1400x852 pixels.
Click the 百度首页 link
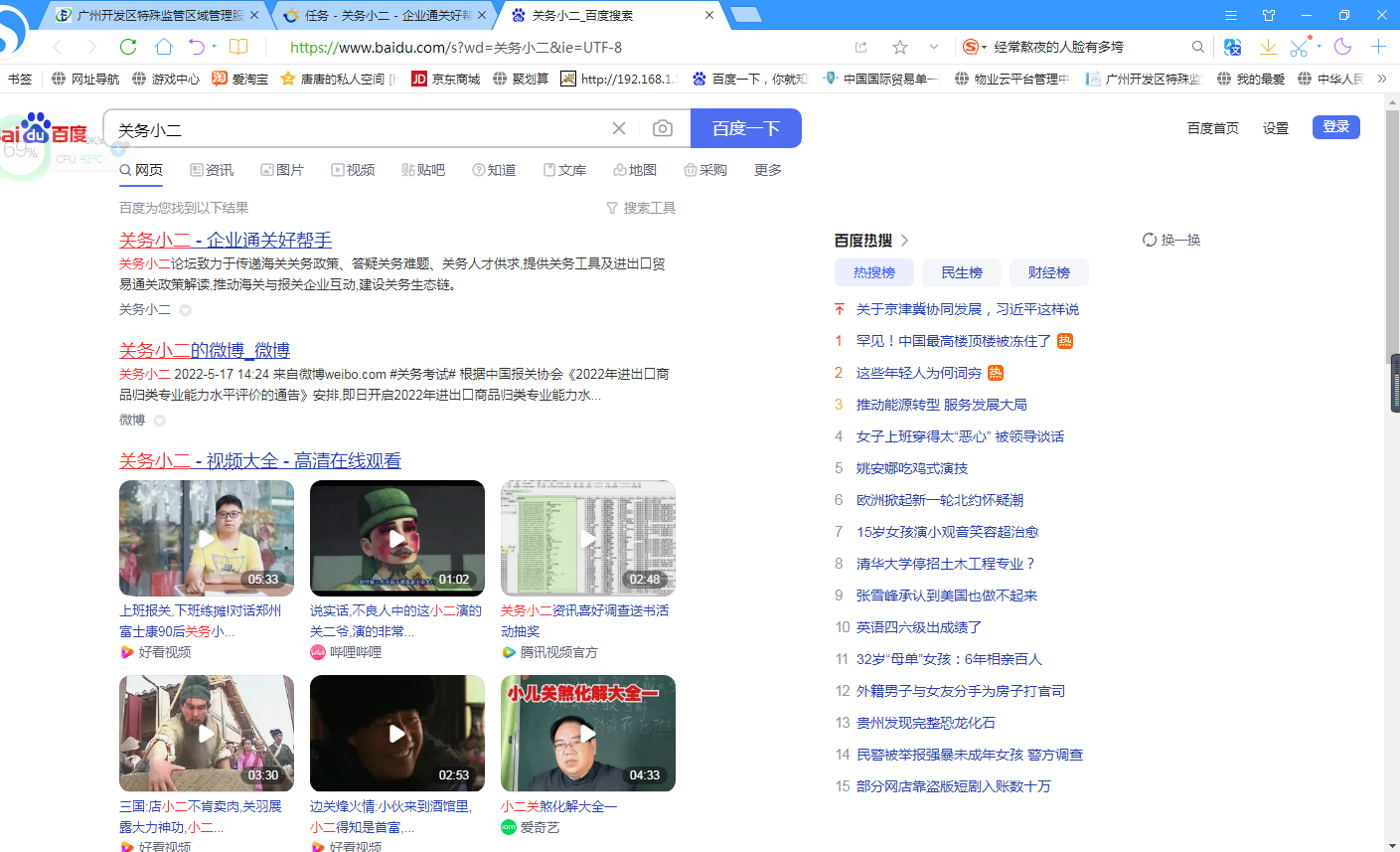coord(1213,127)
